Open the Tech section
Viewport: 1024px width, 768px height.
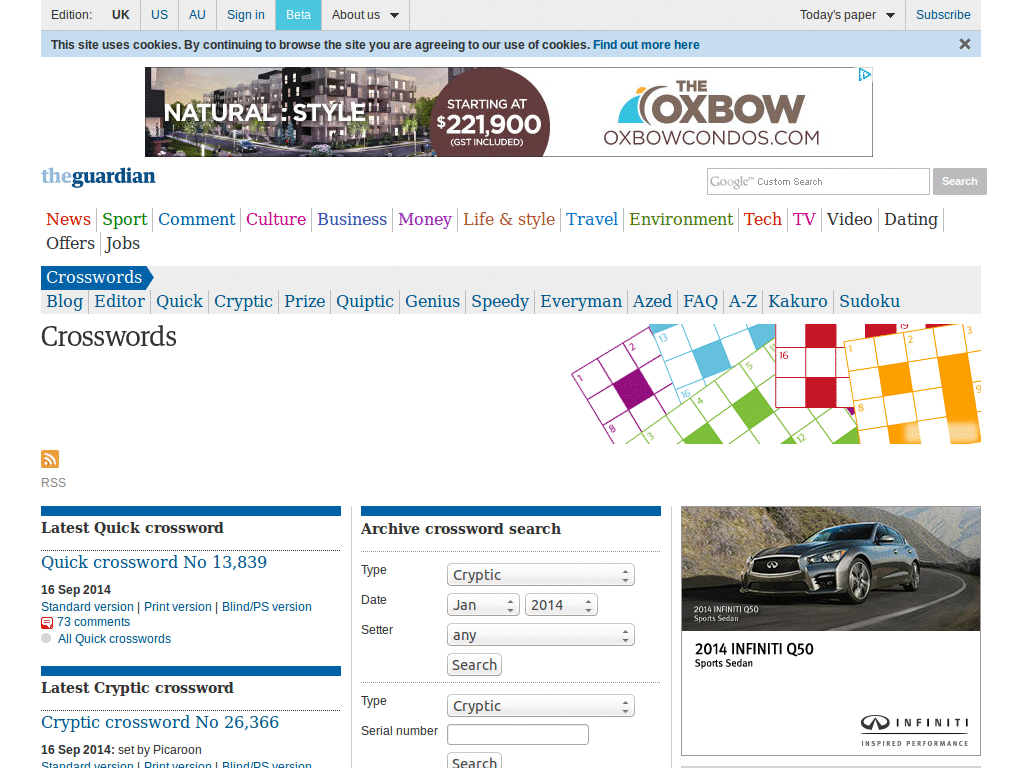pyautogui.click(x=763, y=219)
